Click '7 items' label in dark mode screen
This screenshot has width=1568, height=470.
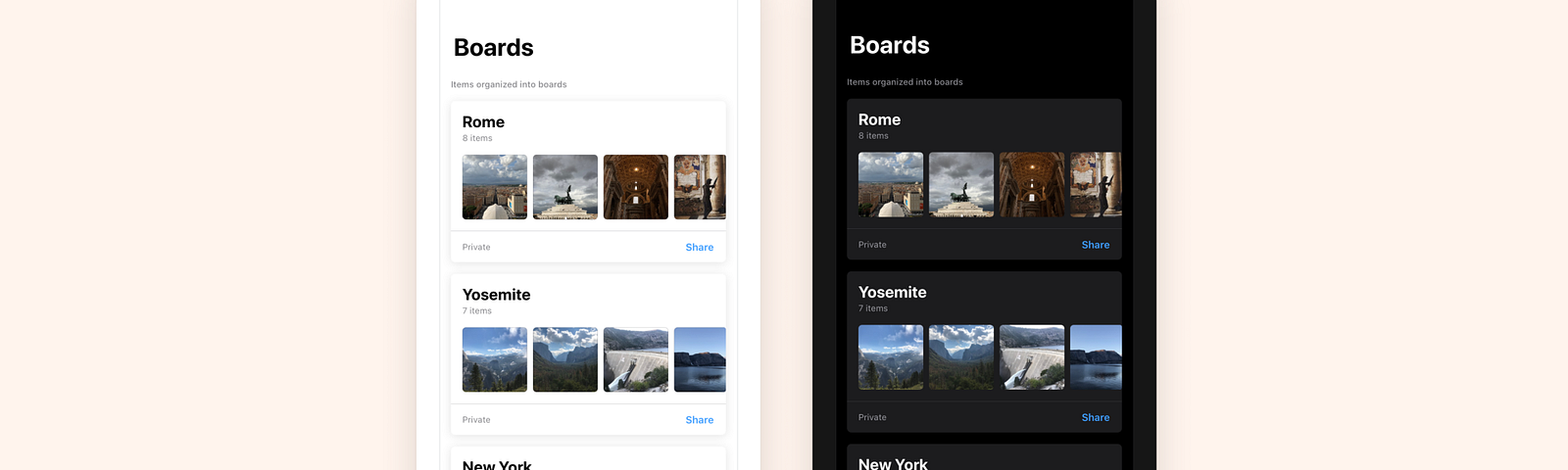point(873,308)
